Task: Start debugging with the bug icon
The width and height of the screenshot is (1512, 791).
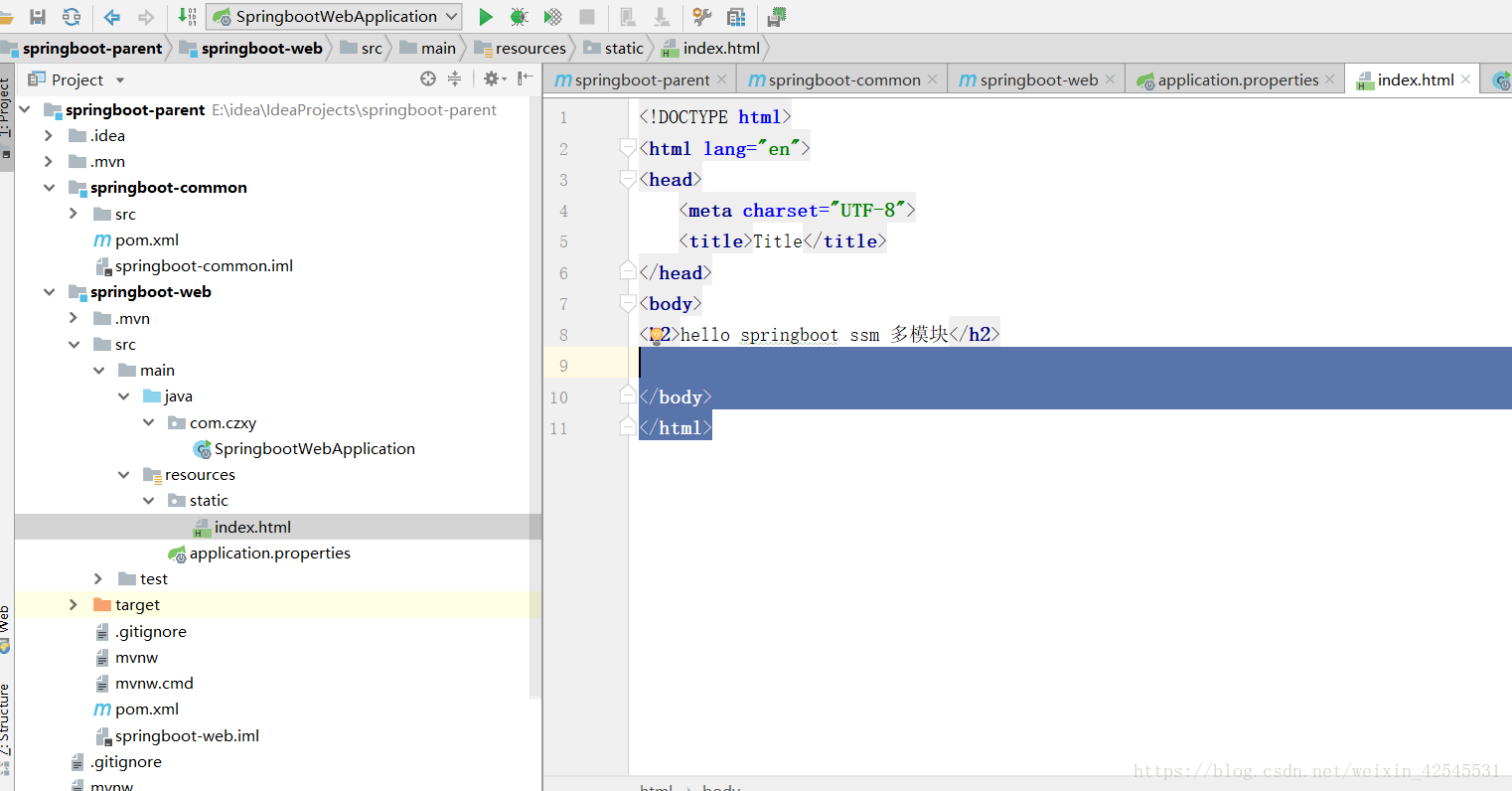Action: coord(519,16)
